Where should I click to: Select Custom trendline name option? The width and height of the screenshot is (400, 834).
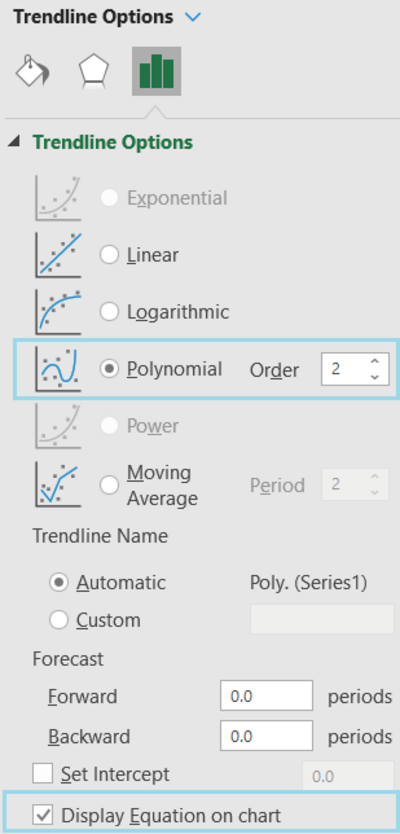pos(59,620)
